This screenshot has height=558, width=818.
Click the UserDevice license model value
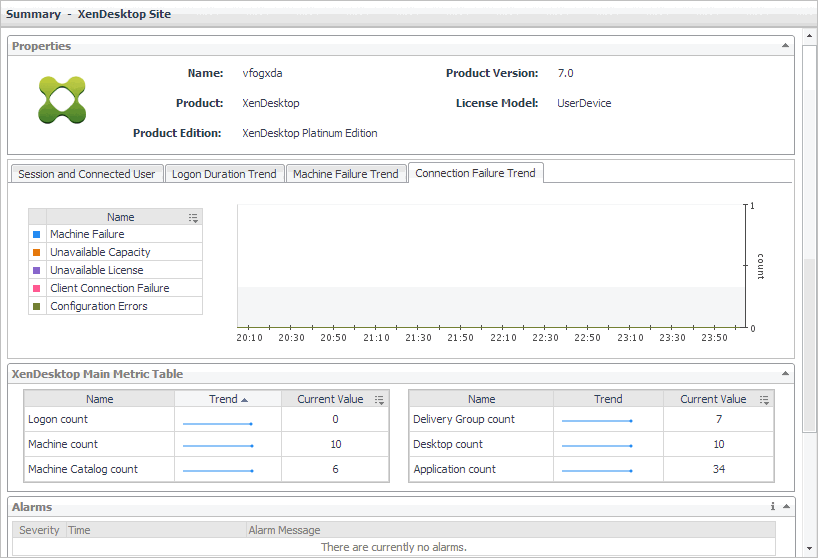[584, 103]
